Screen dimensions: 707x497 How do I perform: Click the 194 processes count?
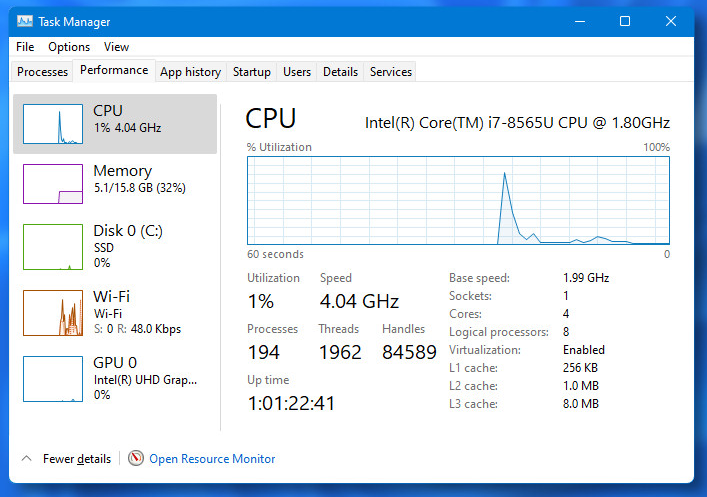tap(264, 352)
